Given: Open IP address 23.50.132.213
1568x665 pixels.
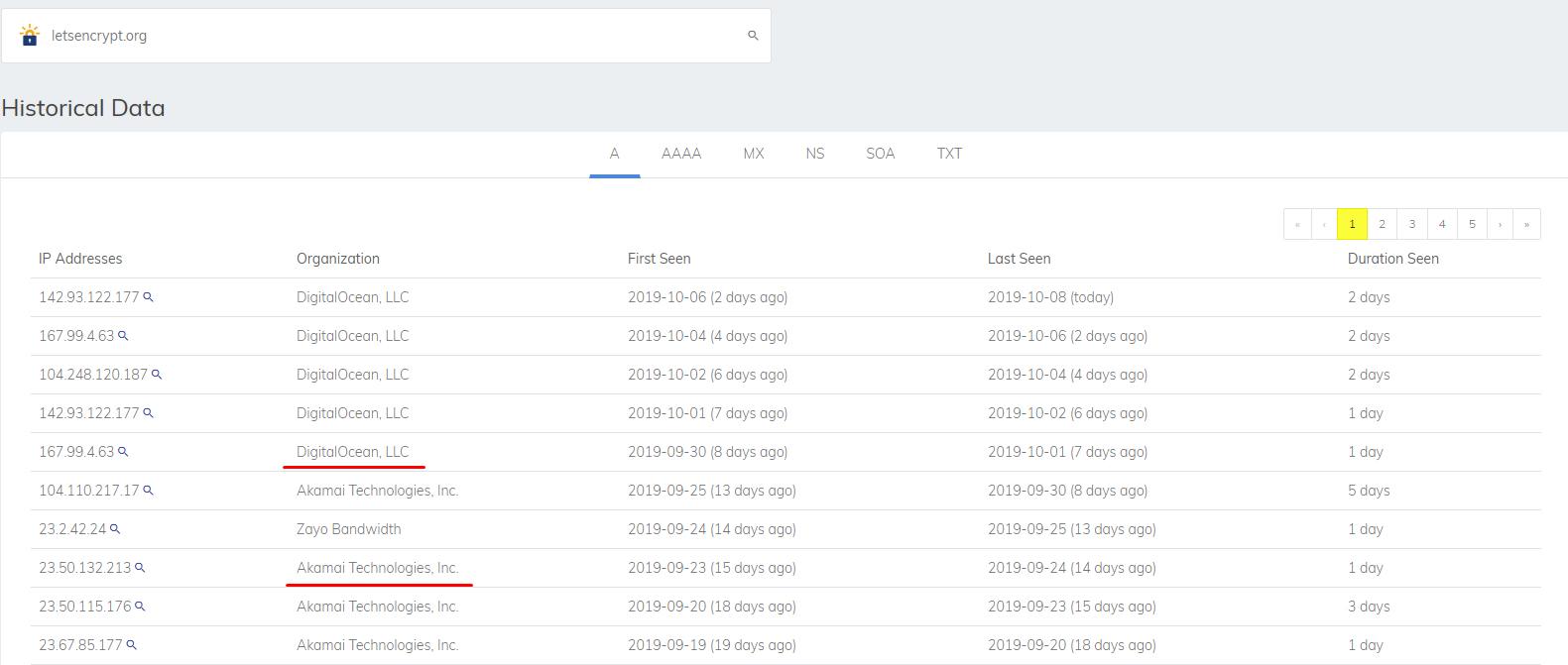Looking at the screenshot, I should tap(85, 568).
